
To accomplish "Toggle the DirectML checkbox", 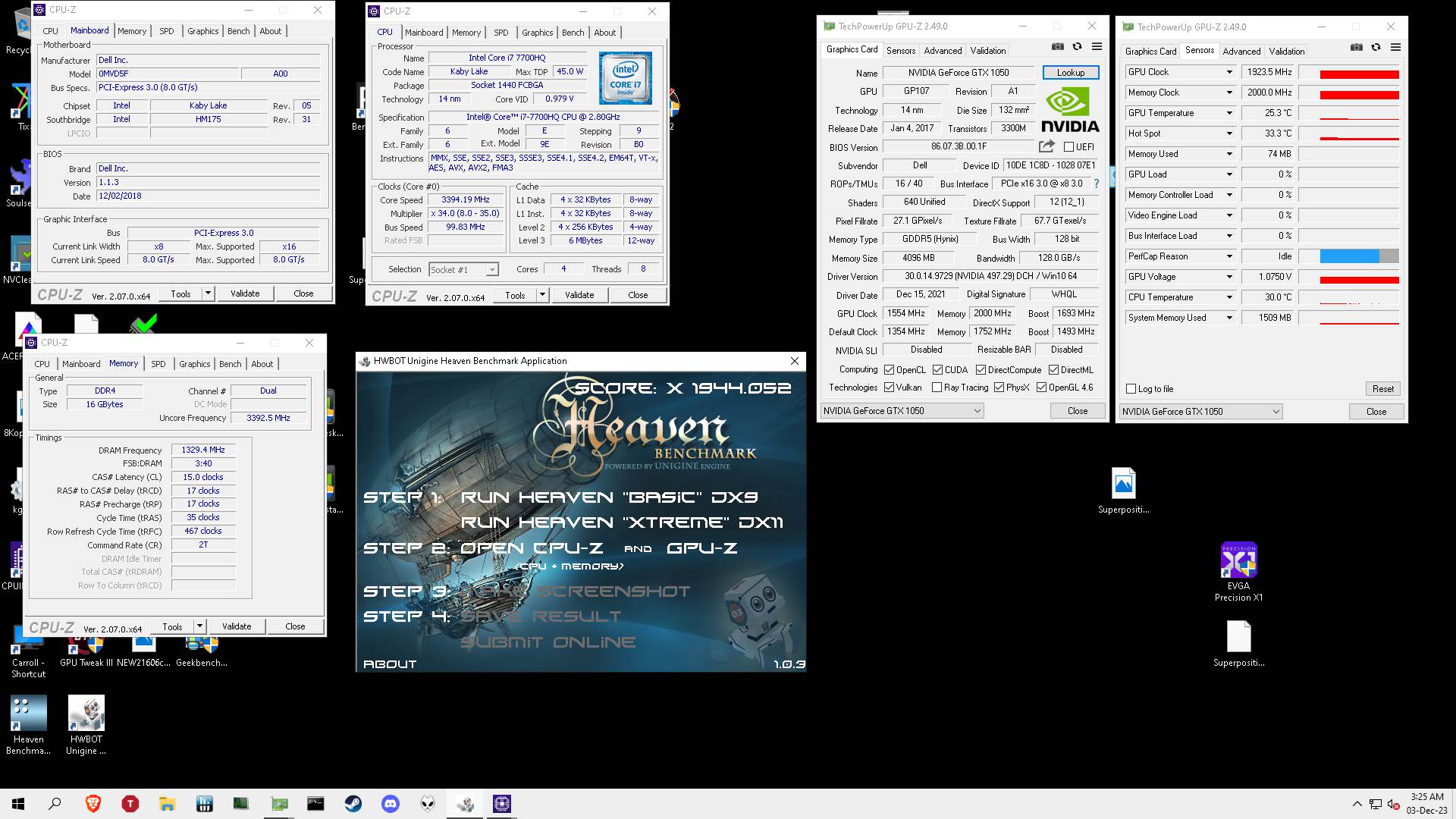I will (x=1054, y=369).
